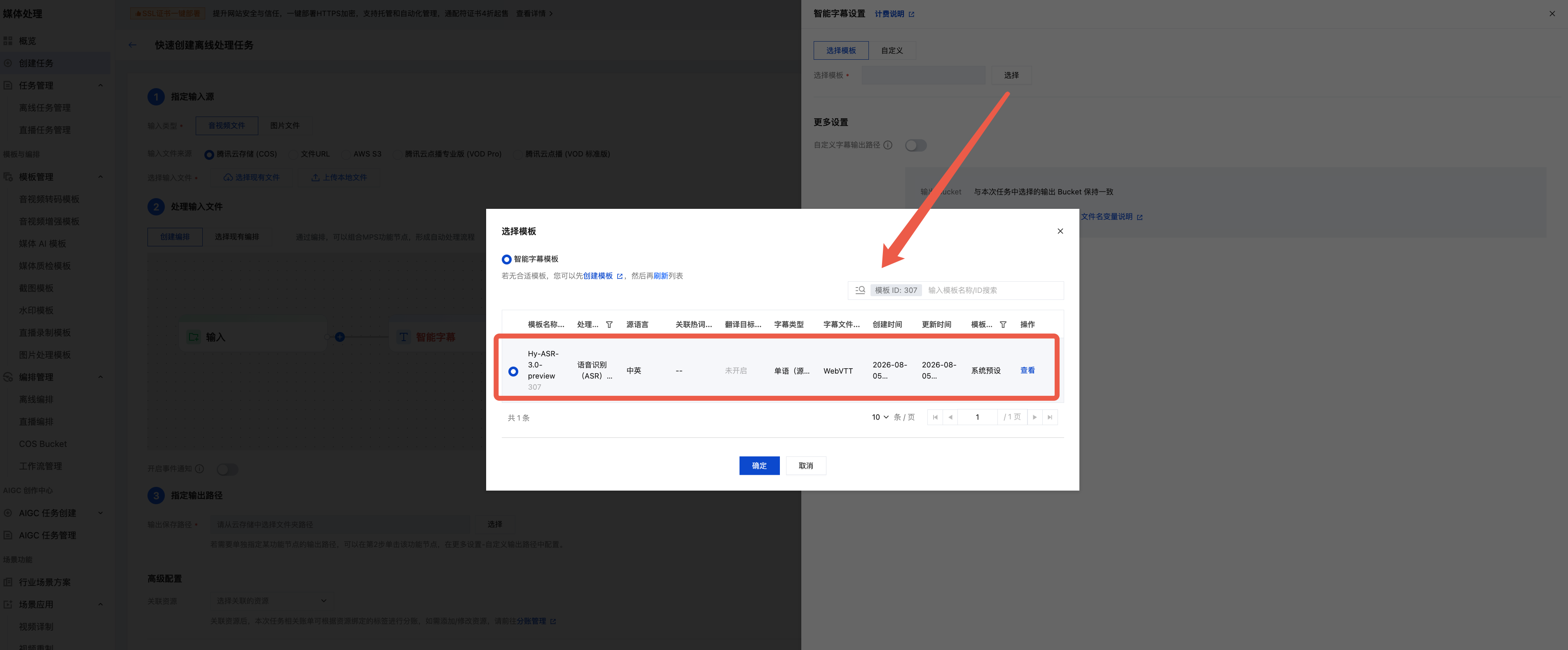Confirm template selection with 确定
1568x650 pixels.
tap(759, 465)
